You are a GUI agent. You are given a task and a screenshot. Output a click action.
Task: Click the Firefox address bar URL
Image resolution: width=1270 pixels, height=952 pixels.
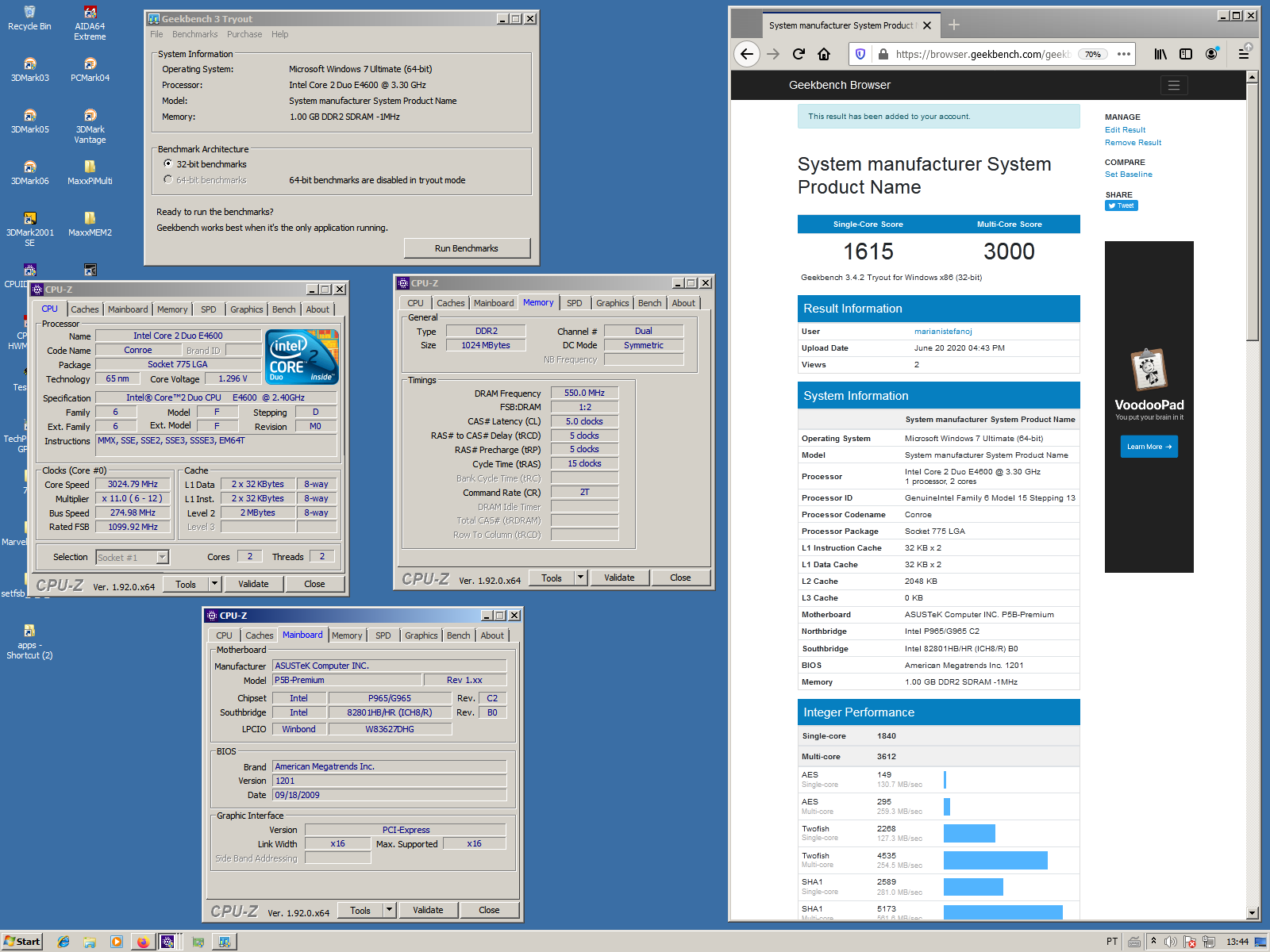pyautogui.click(x=983, y=54)
